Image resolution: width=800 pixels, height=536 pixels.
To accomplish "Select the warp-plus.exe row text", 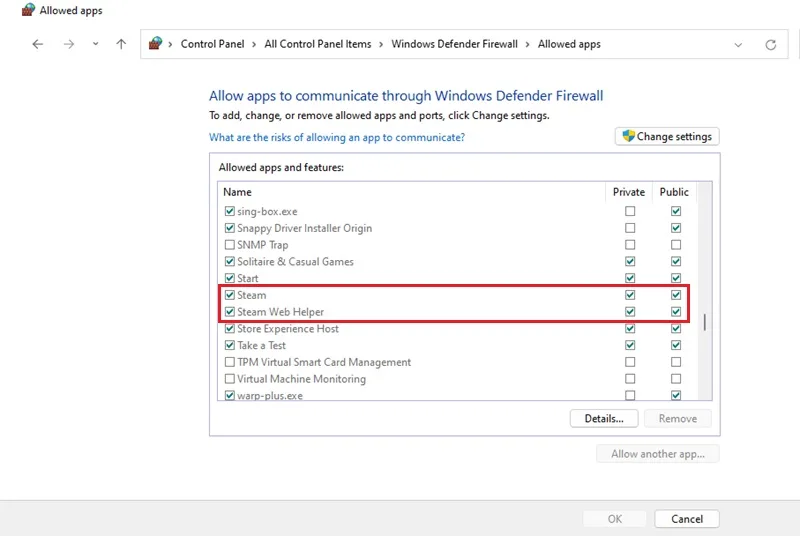I will 270,396.
